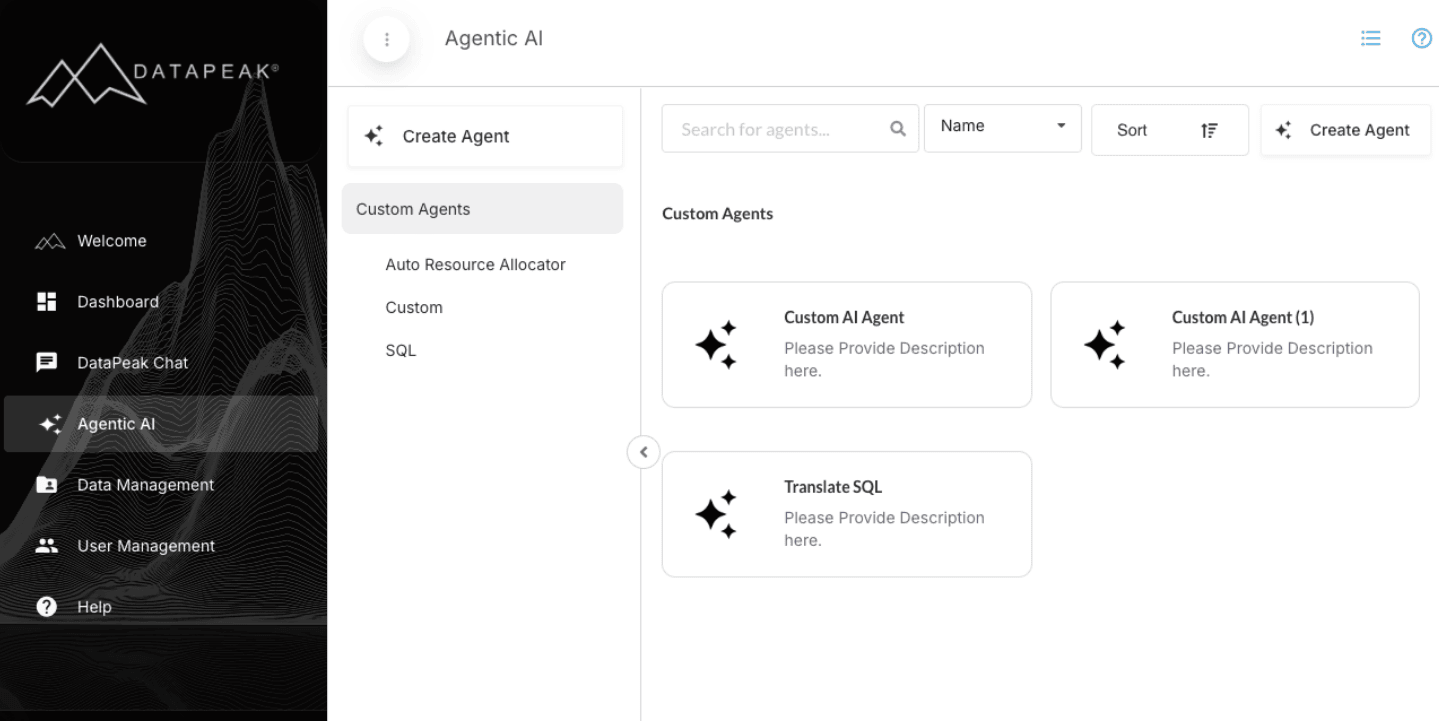
Task: Open the three-dot menu button beside Agentic AI
Action: 387,38
